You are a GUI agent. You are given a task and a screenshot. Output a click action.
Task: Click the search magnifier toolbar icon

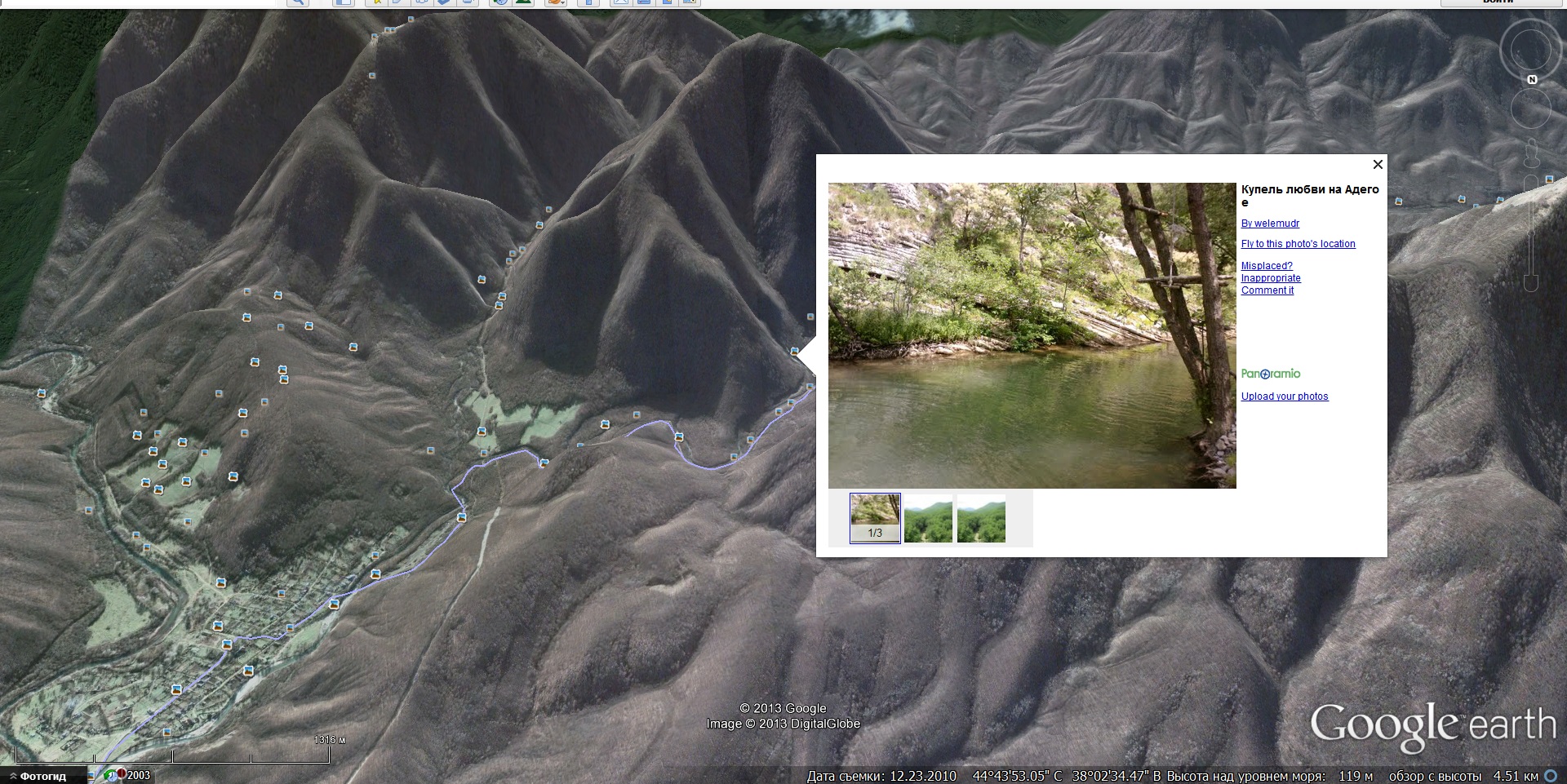click(x=298, y=2)
